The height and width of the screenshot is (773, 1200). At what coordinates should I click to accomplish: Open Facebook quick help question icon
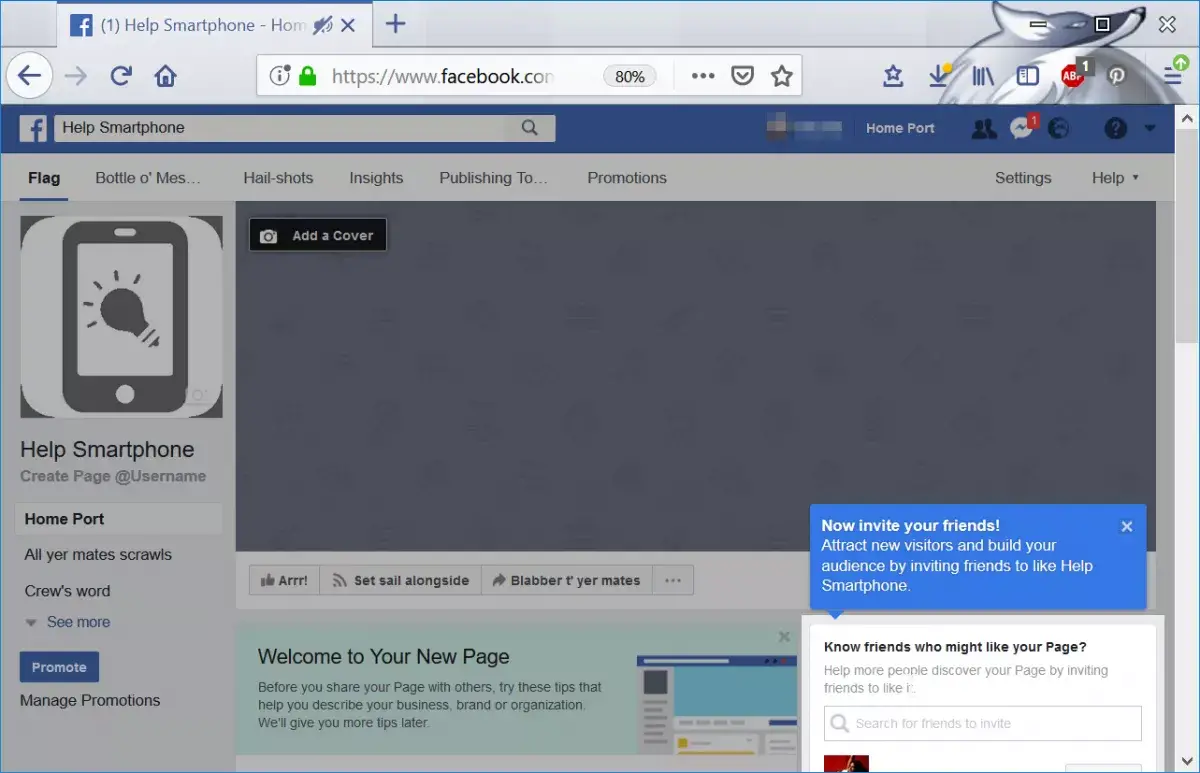point(1115,128)
